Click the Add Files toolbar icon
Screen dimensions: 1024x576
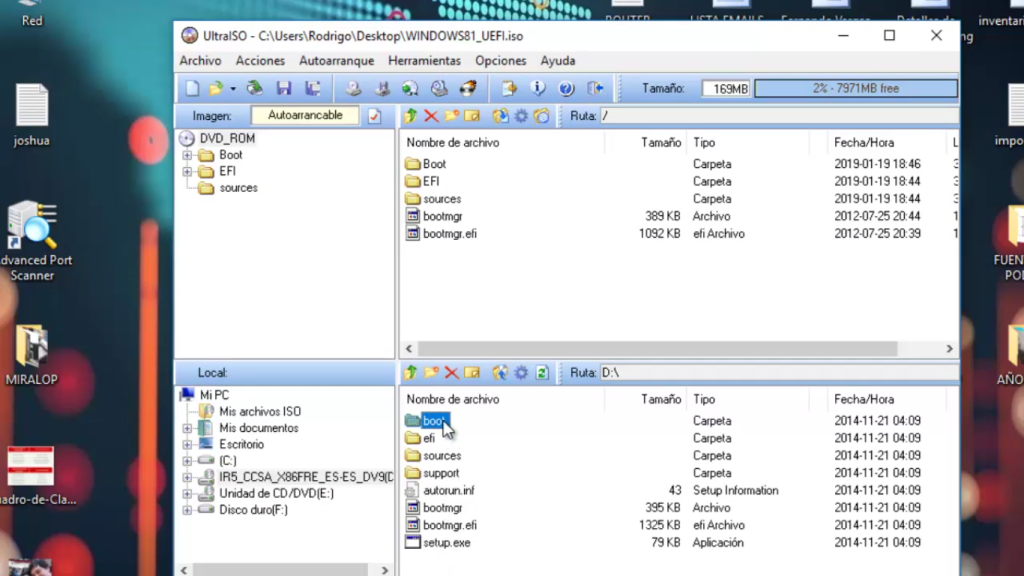[509, 88]
